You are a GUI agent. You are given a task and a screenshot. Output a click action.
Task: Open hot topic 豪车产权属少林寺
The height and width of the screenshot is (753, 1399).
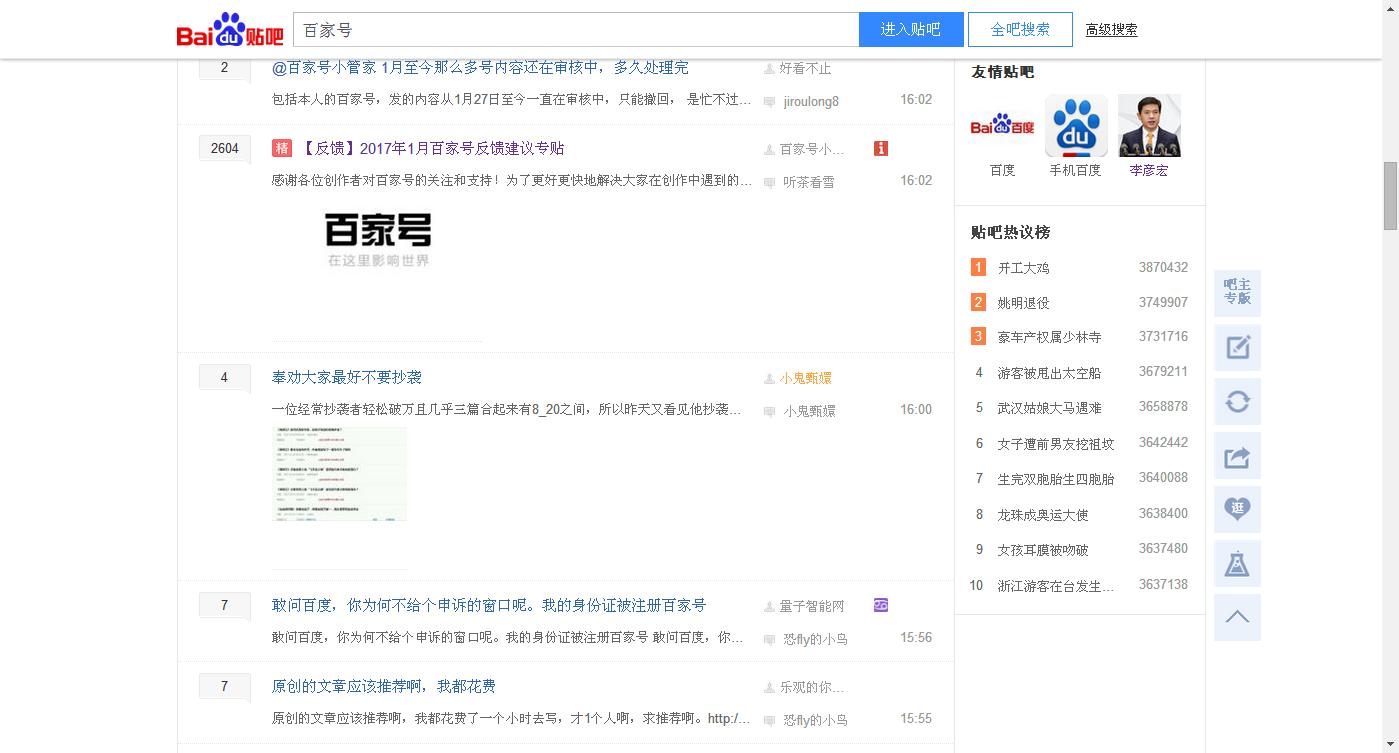(x=1049, y=337)
